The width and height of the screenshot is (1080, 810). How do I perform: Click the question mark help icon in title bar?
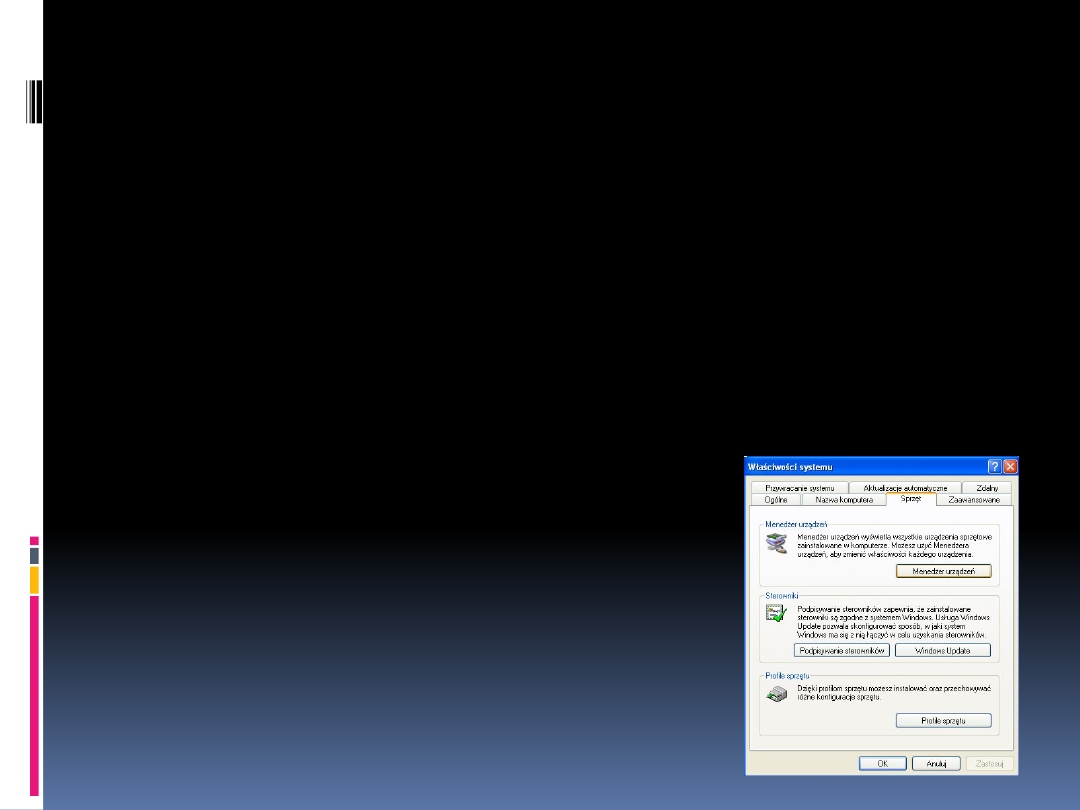tap(994, 467)
